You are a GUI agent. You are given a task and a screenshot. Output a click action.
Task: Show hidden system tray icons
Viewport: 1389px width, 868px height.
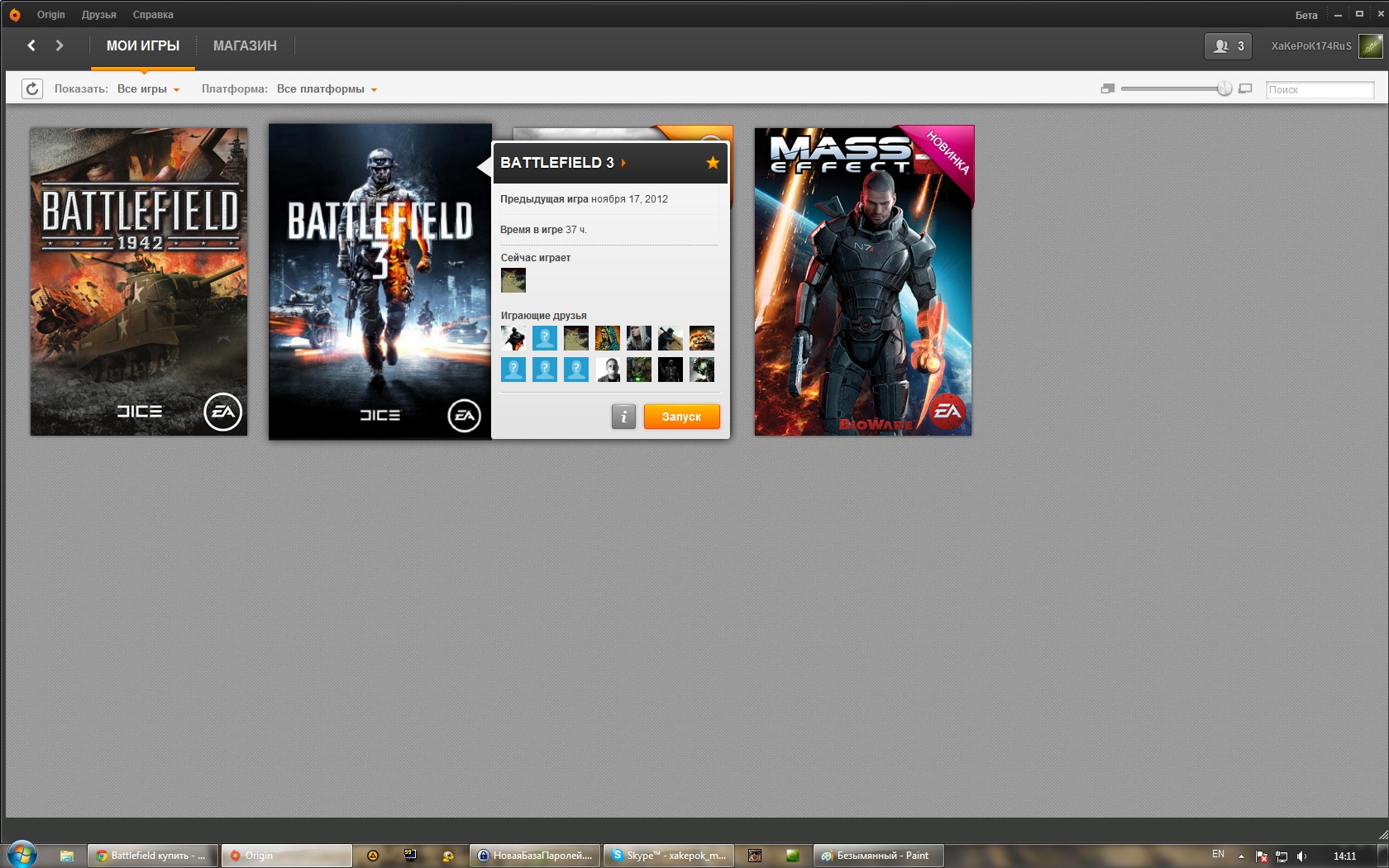pyautogui.click(x=1241, y=856)
